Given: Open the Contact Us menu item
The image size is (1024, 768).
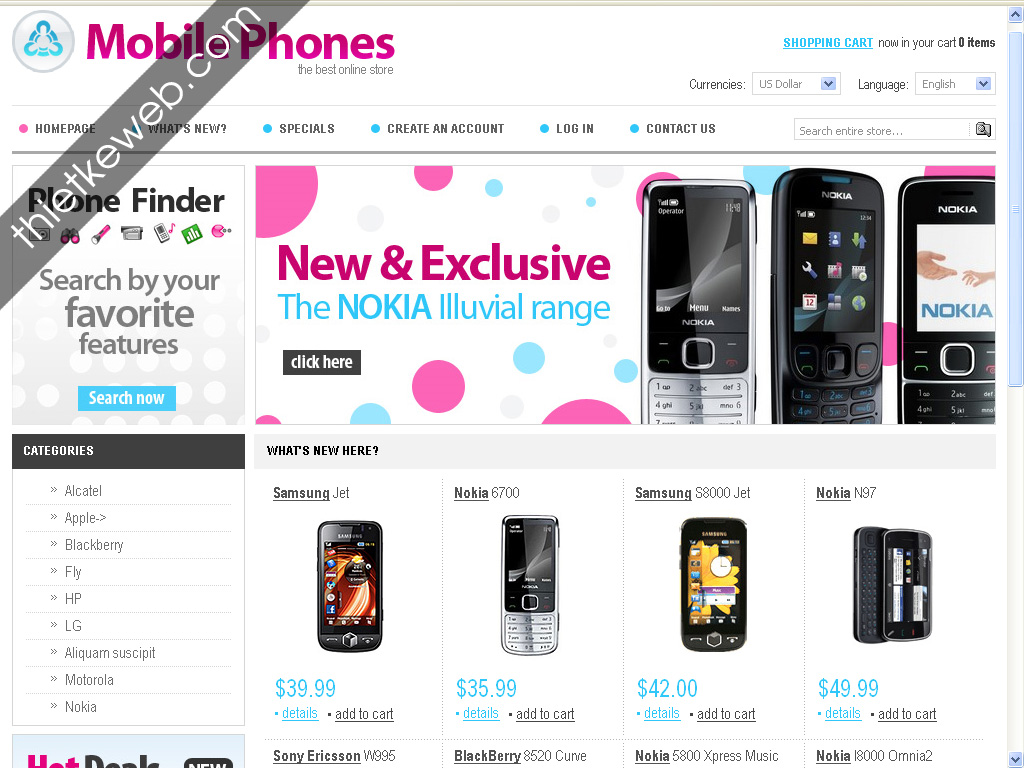Looking at the screenshot, I should click(x=680, y=129).
